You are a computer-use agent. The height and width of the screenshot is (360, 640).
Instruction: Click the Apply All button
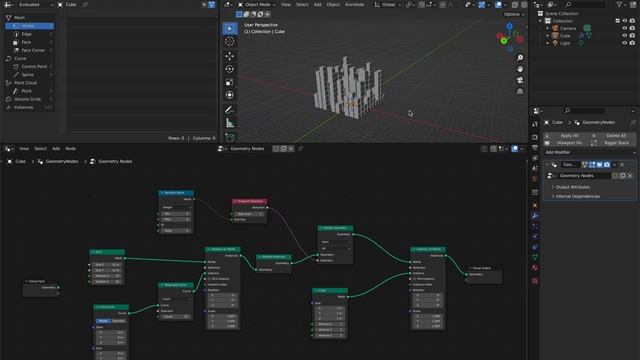tap(567, 136)
